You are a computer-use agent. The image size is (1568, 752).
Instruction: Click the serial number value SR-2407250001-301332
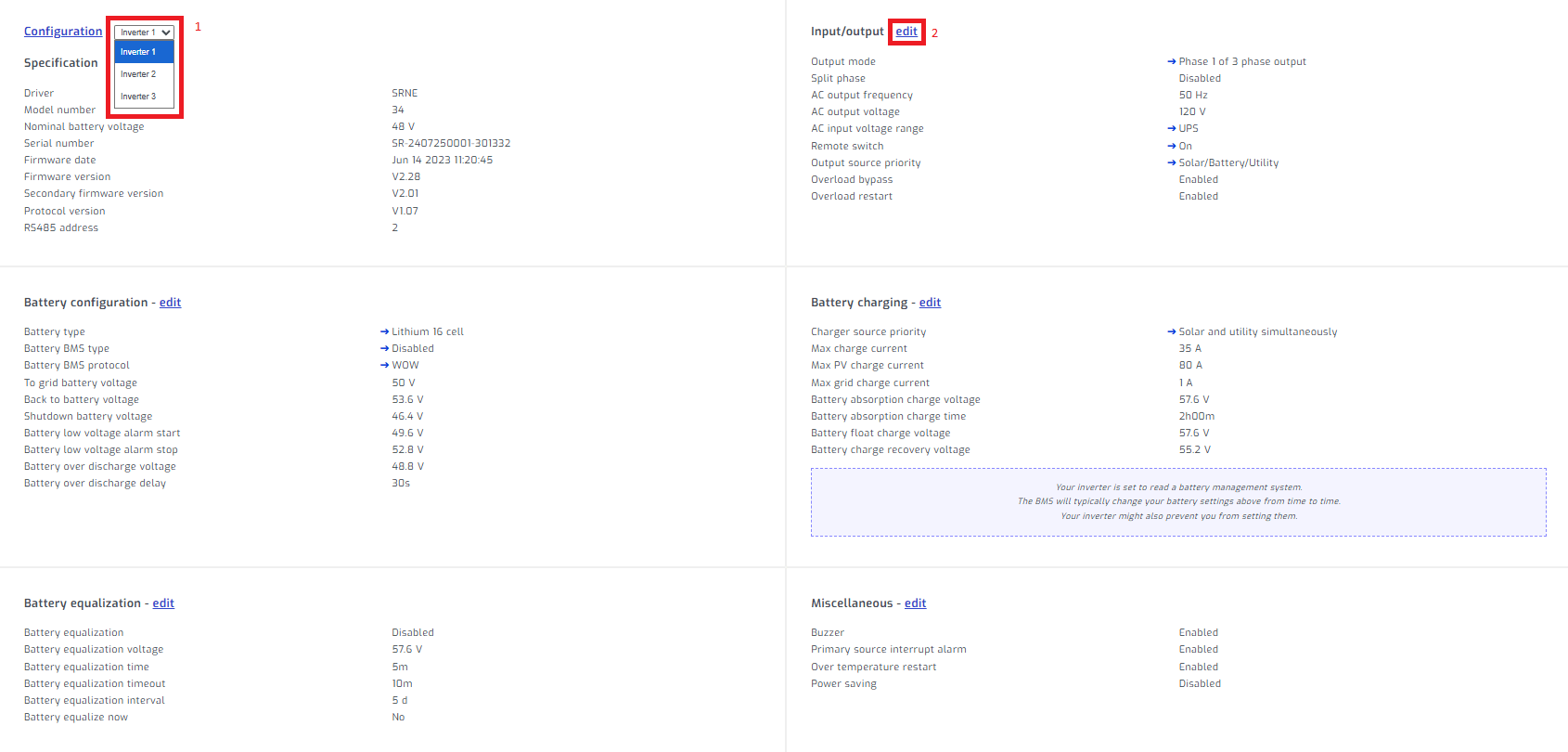pos(451,144)
